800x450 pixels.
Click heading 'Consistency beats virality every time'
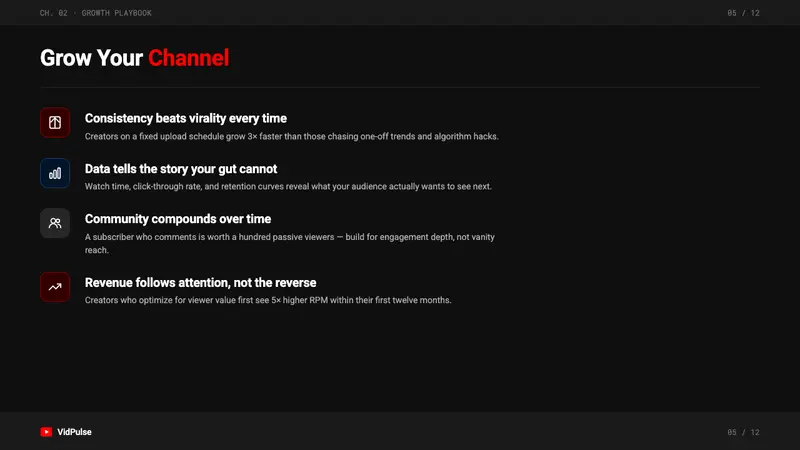tap(186, 118)
